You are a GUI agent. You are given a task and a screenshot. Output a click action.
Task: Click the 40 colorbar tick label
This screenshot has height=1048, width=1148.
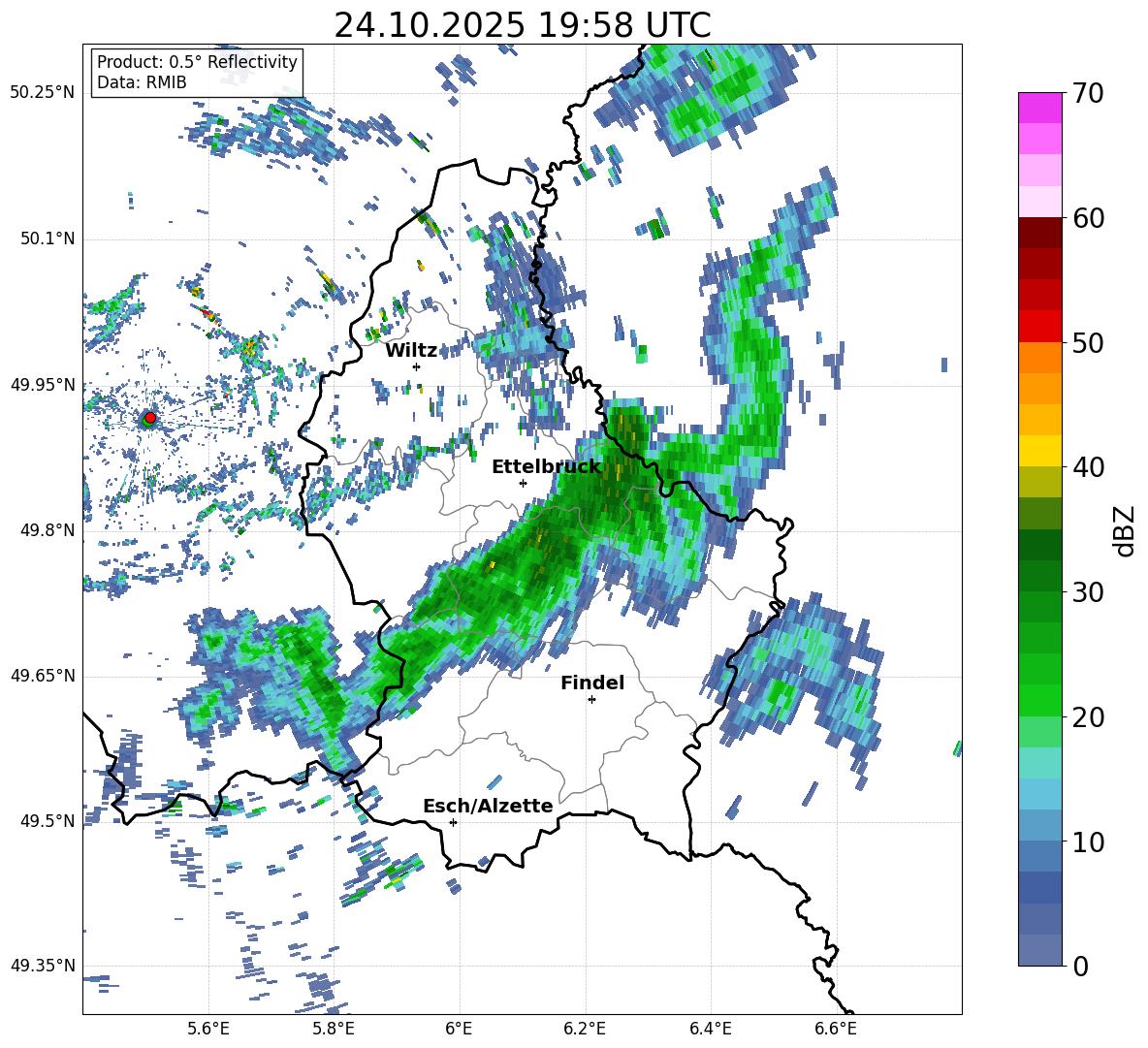[1088, 467]
